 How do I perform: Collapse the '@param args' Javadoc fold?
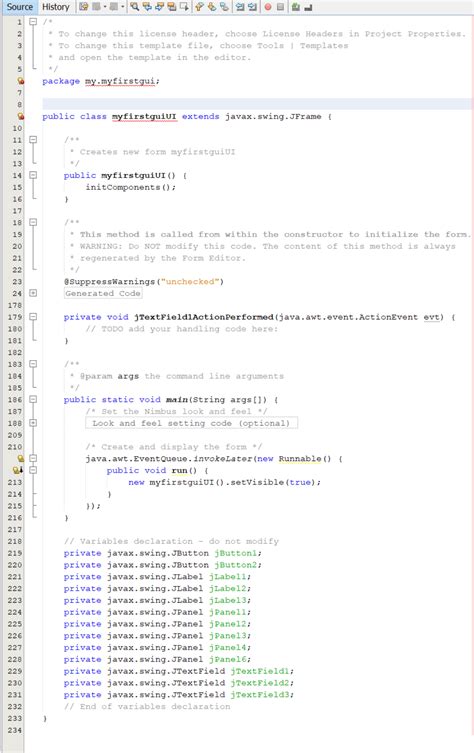pyautogui.click(x=33, y=364)
